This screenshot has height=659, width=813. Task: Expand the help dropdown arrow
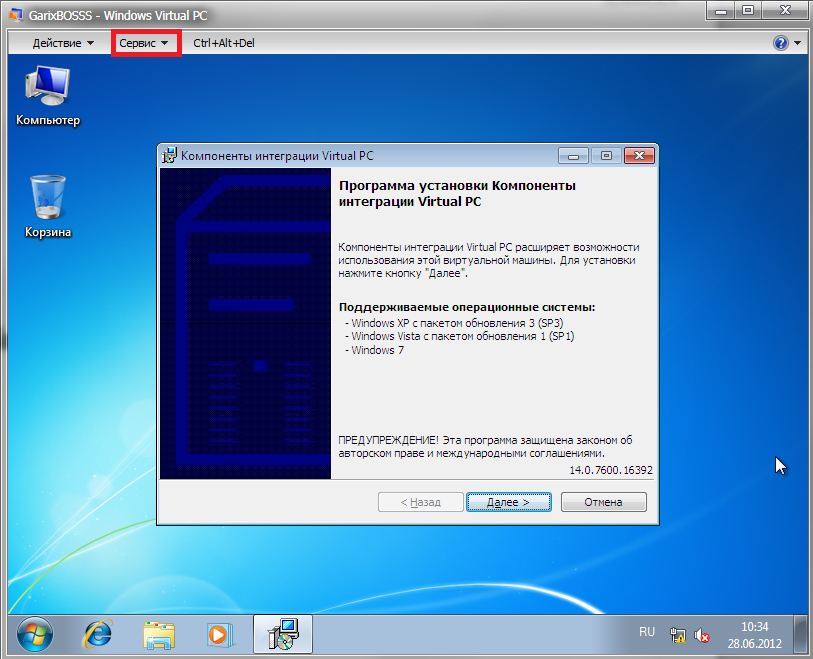(797, 44)
